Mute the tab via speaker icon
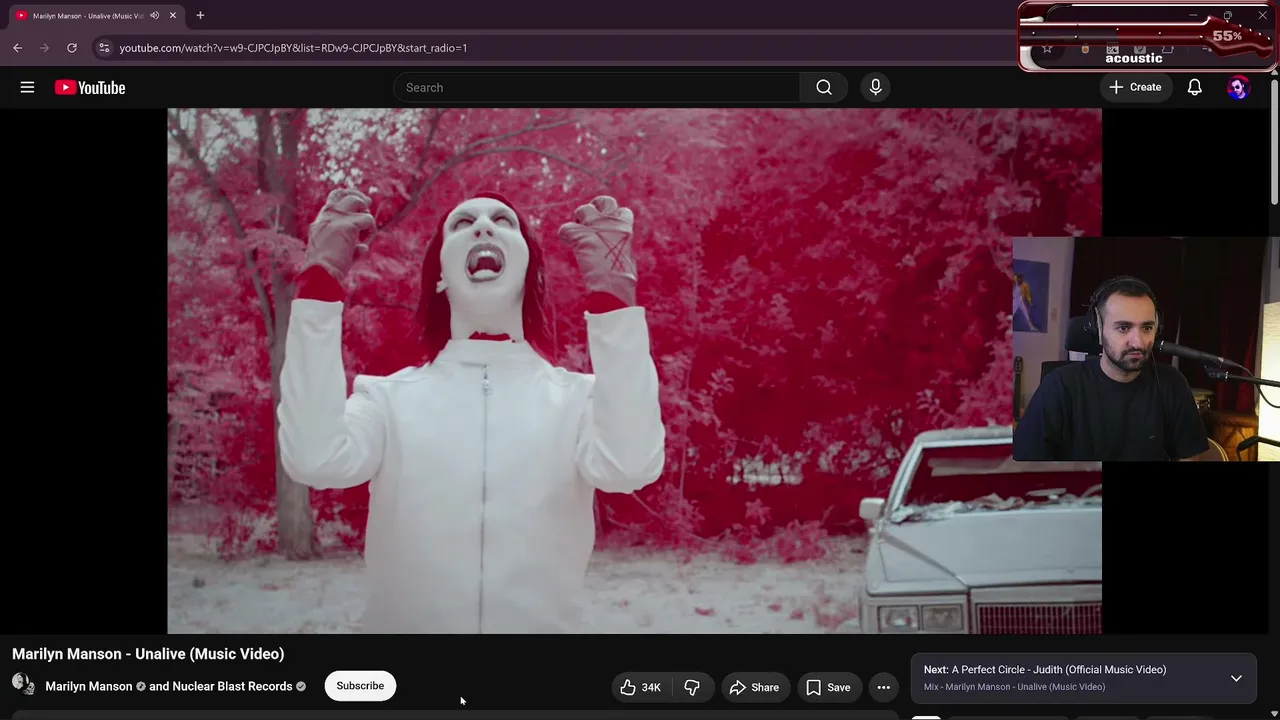This screenshot has height=720, width=1280. 154,15
